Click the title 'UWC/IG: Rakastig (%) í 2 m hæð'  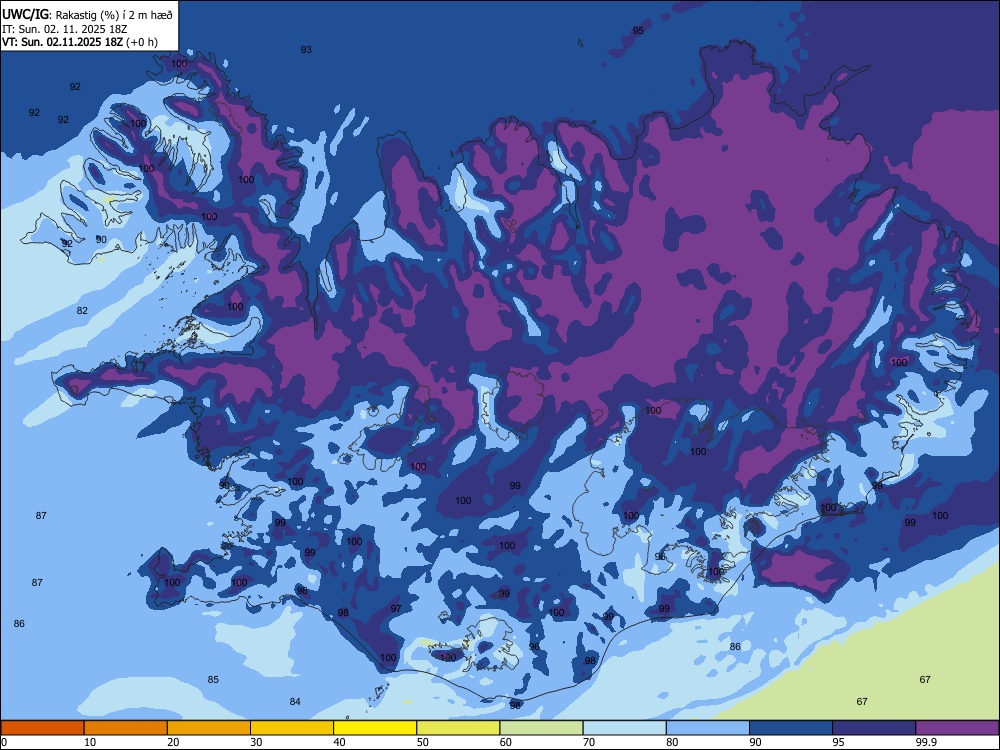tap(87, 14)
